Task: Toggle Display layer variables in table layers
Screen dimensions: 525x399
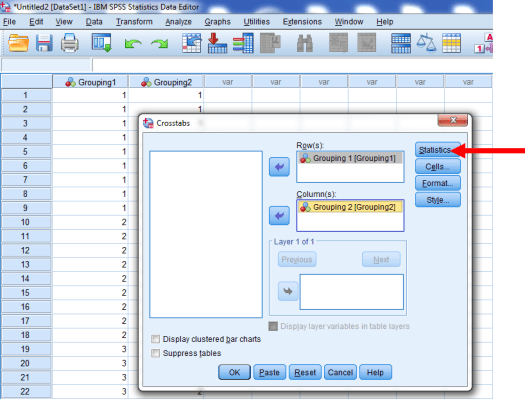Action: 273,326
